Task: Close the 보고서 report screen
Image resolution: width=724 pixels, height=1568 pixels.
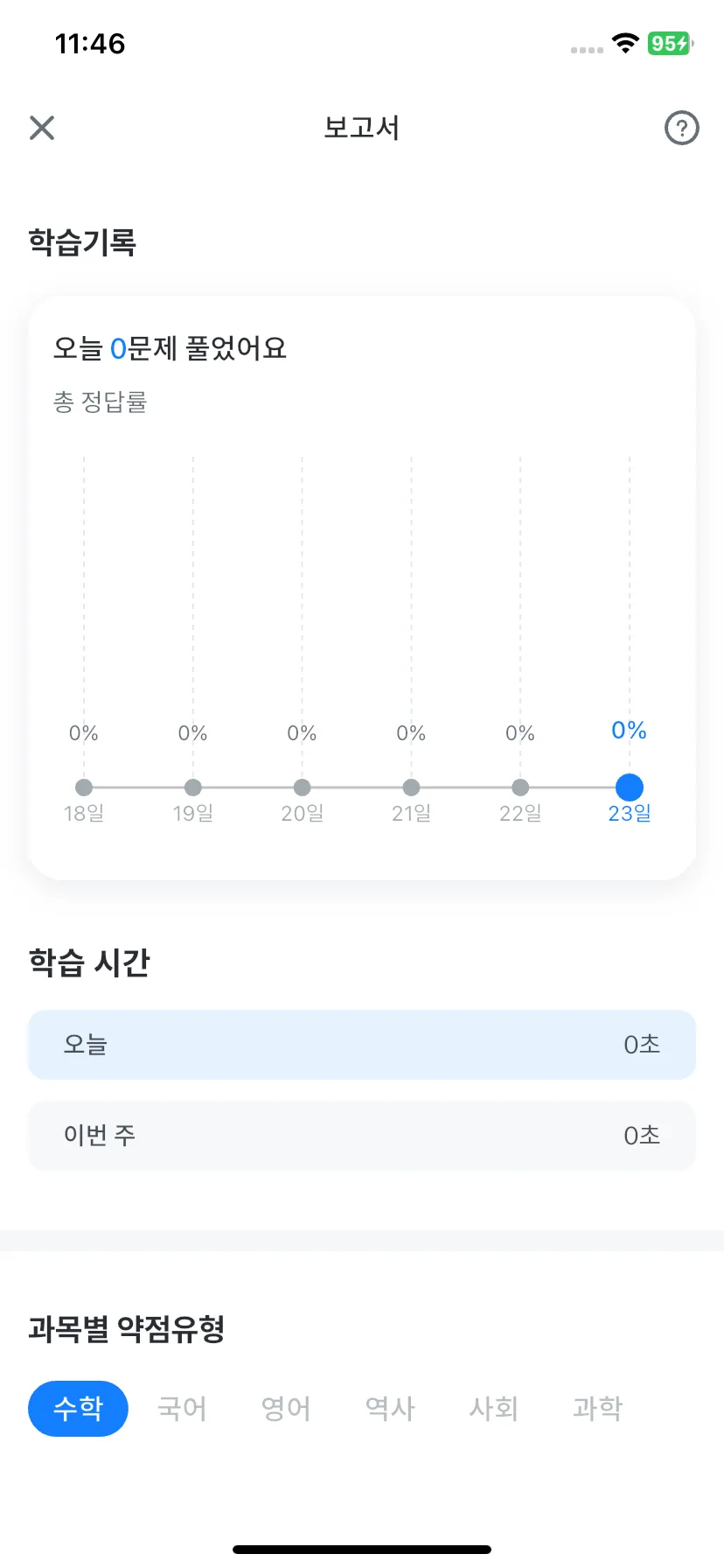Action: coord(42,128)
